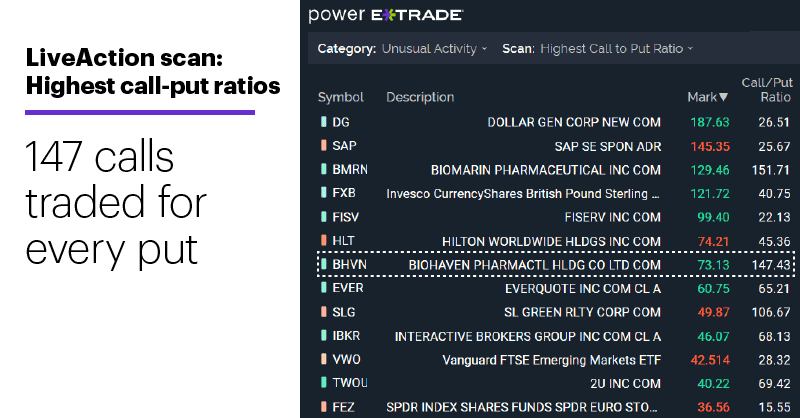Viewport: 800px width, 418px height.
Task: Click the red indicator beside SLG
Action: point(323,311)
